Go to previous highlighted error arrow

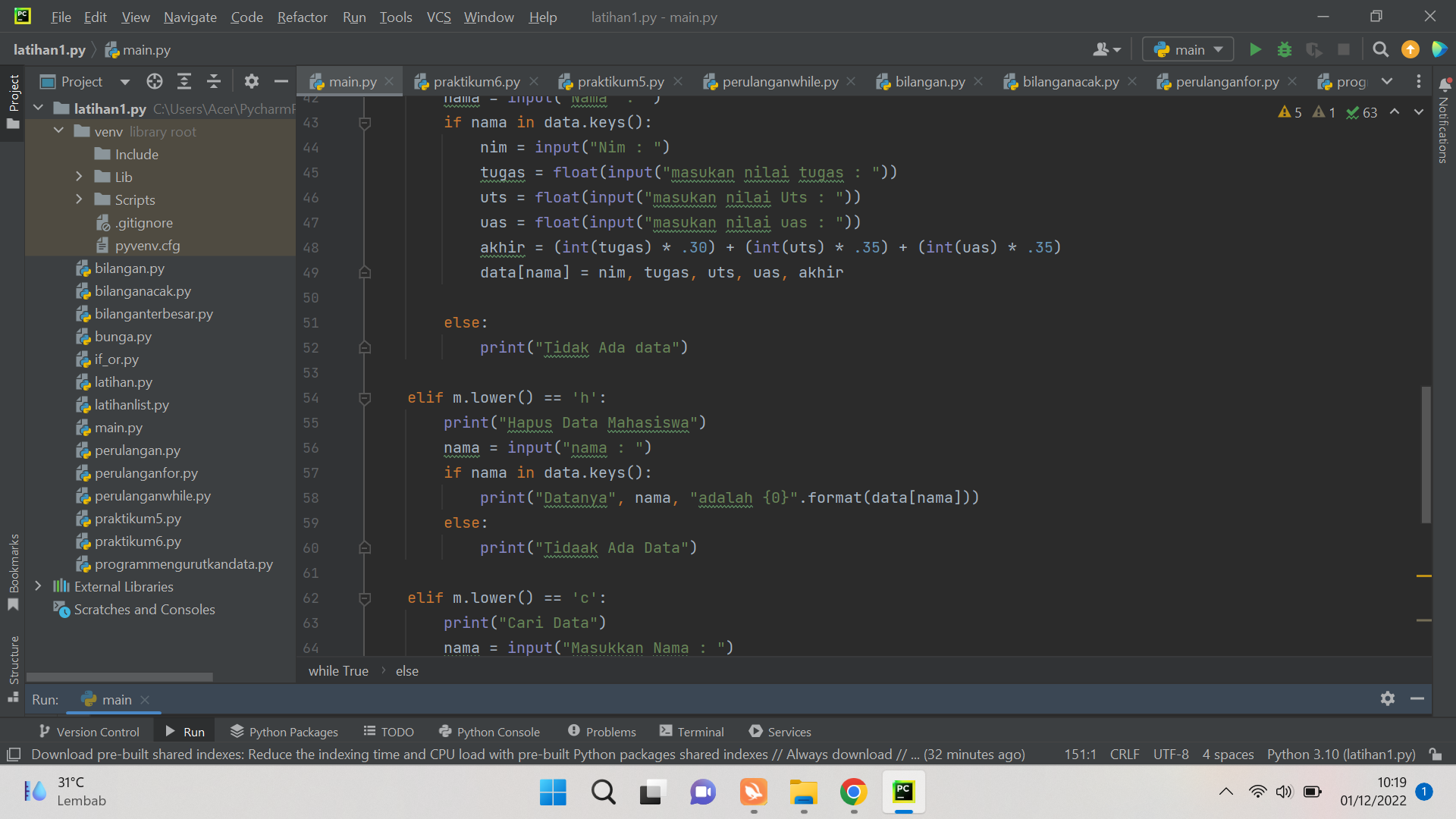tap(1395, 112)
